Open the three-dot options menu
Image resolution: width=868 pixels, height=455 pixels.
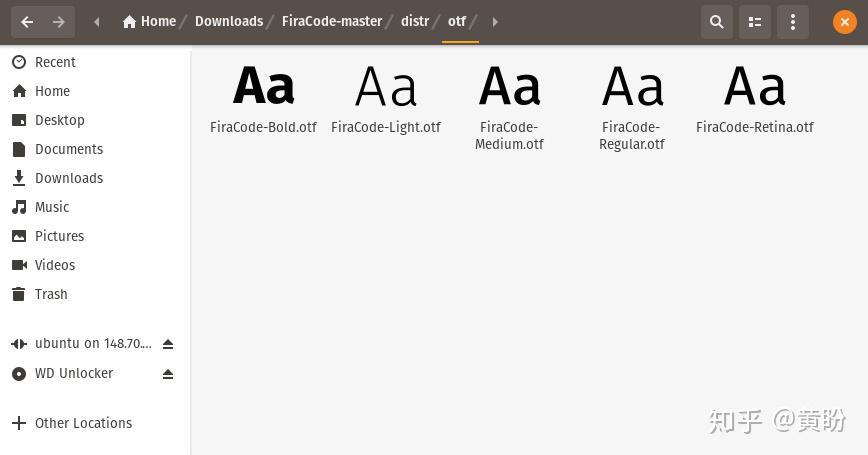(x=792, y=21)
